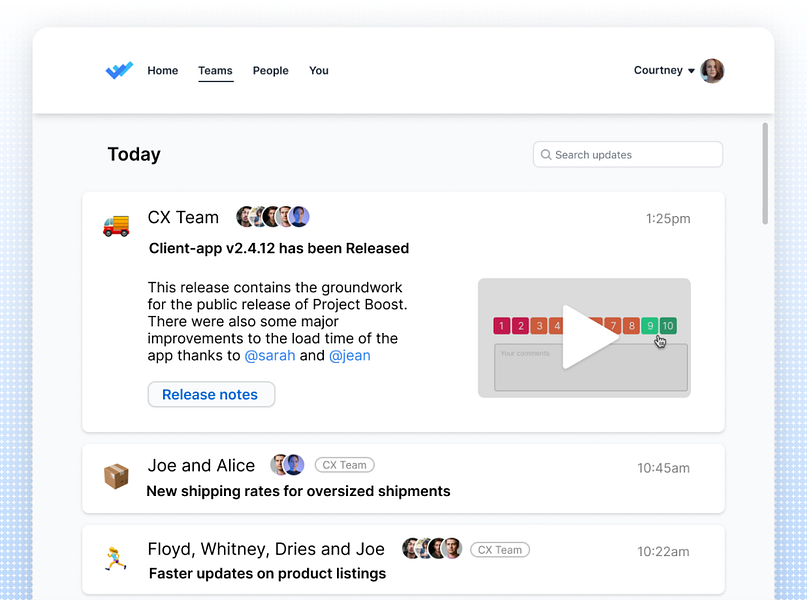The image size is (807, 600).
Task: Click Joe and Alice avatars
Action: pyautogui.click(x=287, y=465)
